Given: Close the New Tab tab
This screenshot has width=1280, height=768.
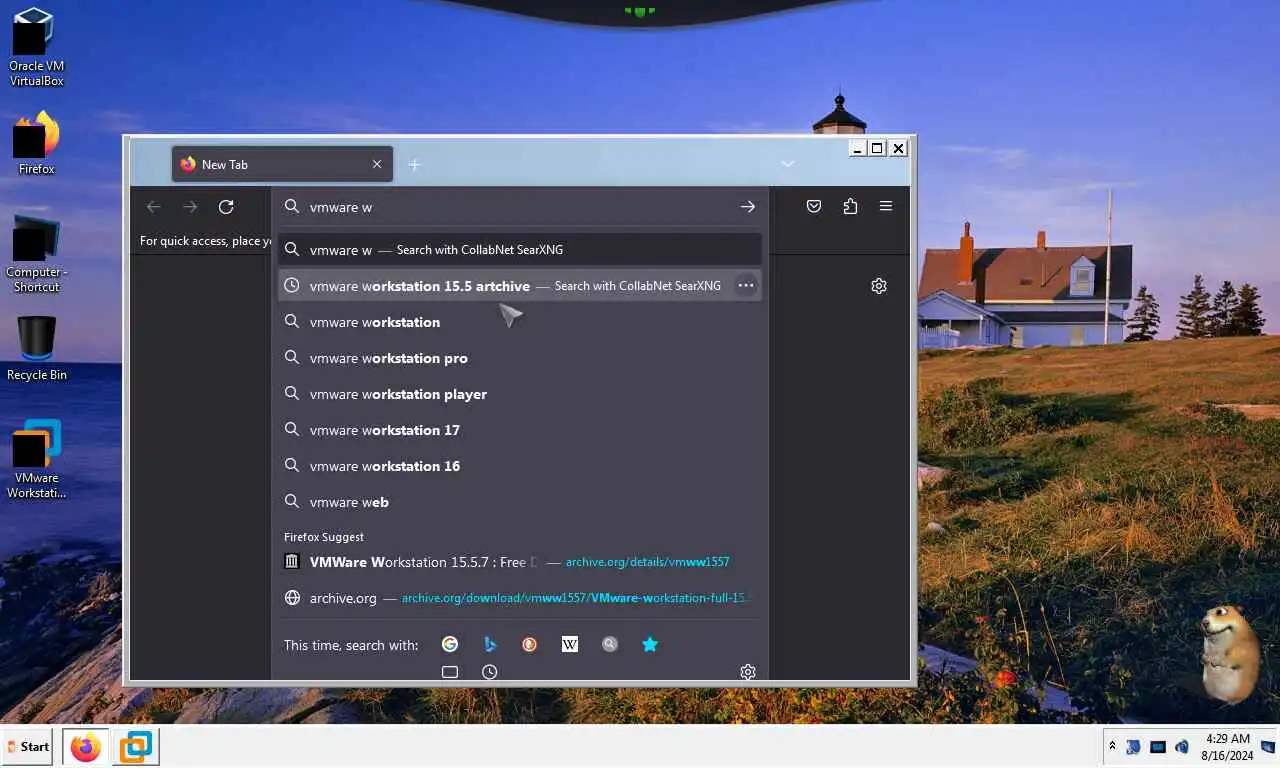Looking at the screenshot, I should (377, 164).
